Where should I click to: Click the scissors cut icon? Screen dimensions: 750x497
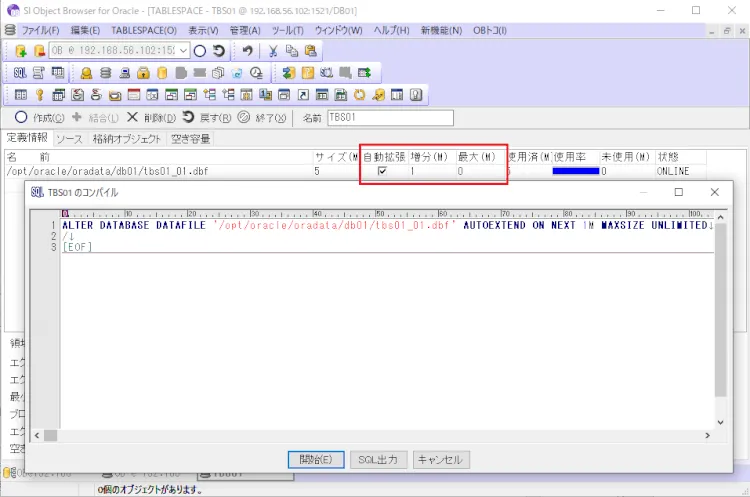[x=273, y=51]
